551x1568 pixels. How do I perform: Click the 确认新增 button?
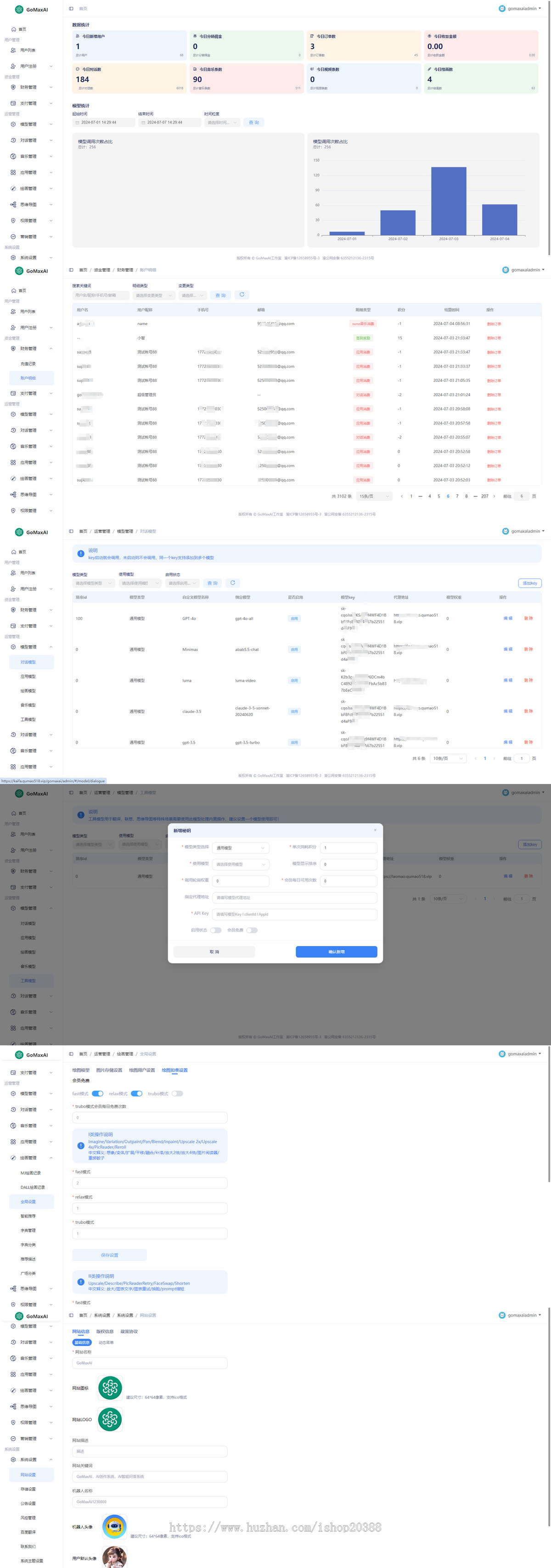tap(336, 952)
